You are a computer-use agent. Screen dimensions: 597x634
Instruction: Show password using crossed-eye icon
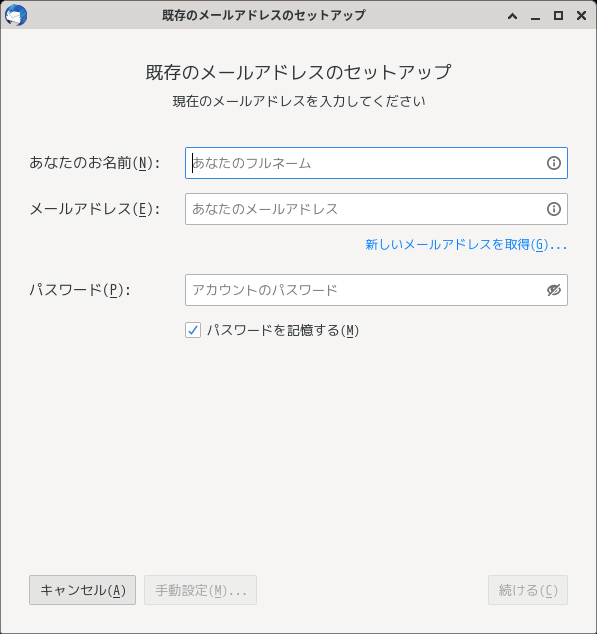click(554, 290)
